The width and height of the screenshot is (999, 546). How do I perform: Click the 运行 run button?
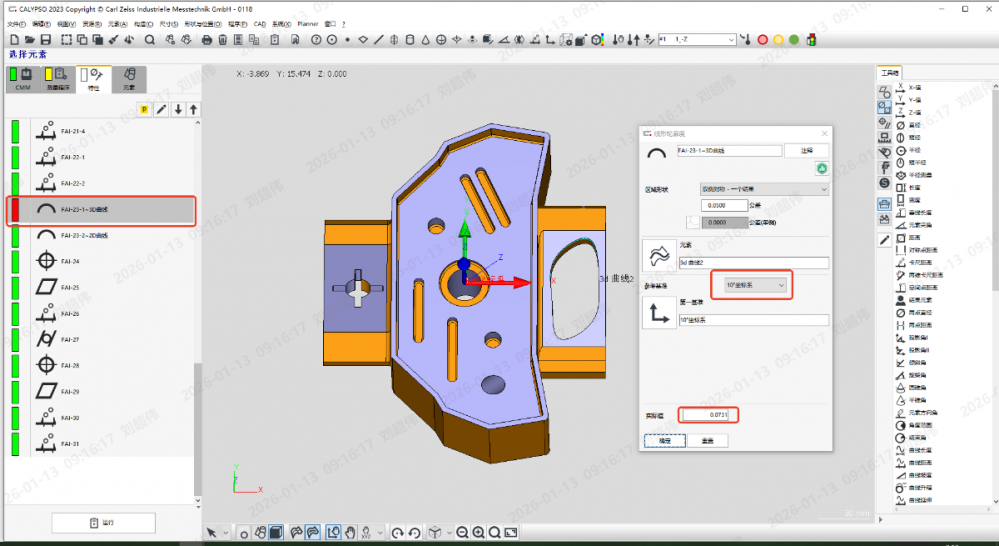[x=104, y=523]
